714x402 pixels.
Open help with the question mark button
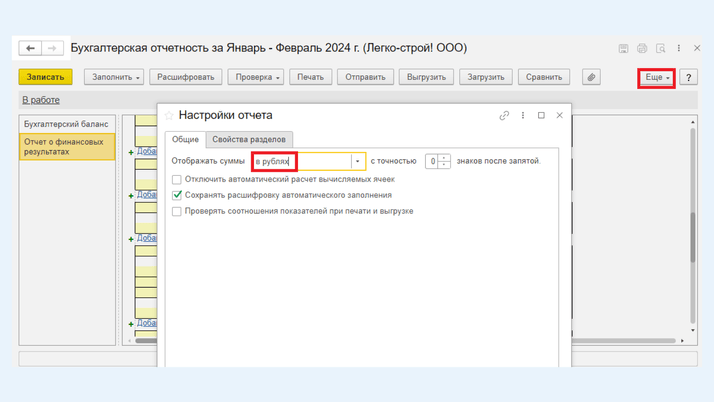coord(688,77)
